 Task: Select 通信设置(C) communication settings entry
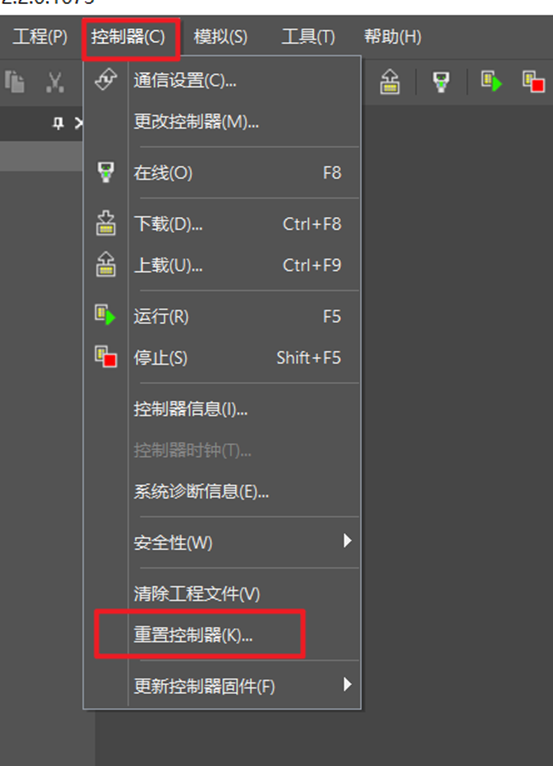(x=222, y=80)
